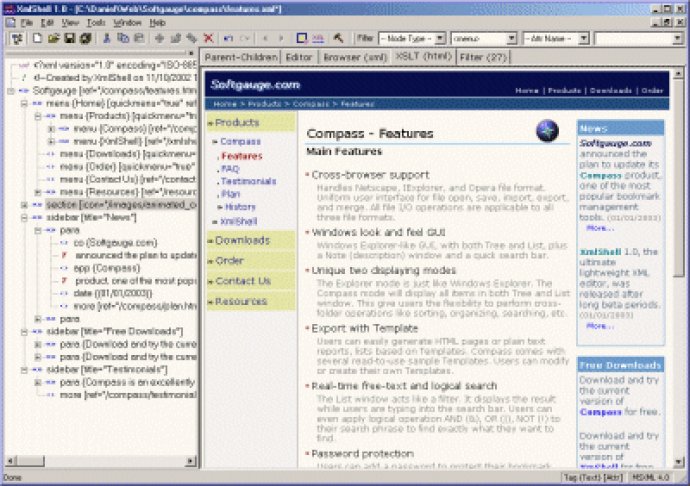Image resolution: width=690 pixels, height=486 pixels.
Task: Paste using the toolbar paste icon
Action: tap(139, 39)
